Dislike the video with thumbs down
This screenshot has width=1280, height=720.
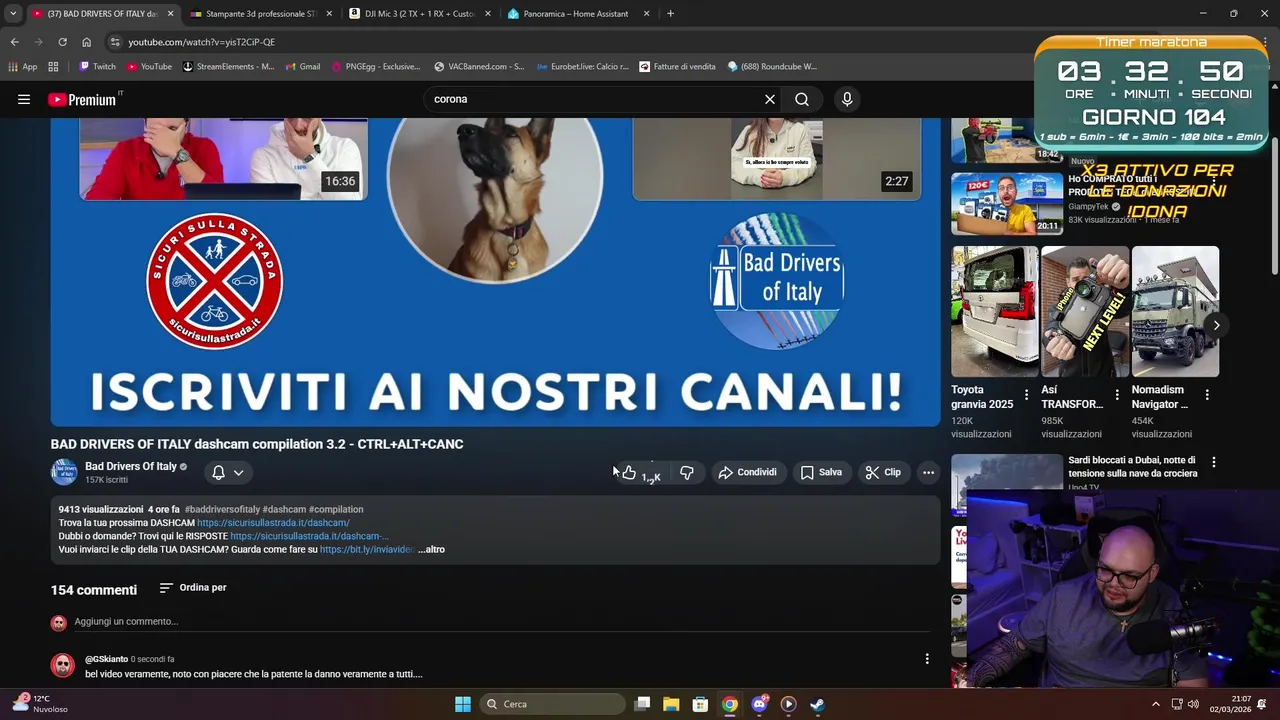[x=687, y=472]
